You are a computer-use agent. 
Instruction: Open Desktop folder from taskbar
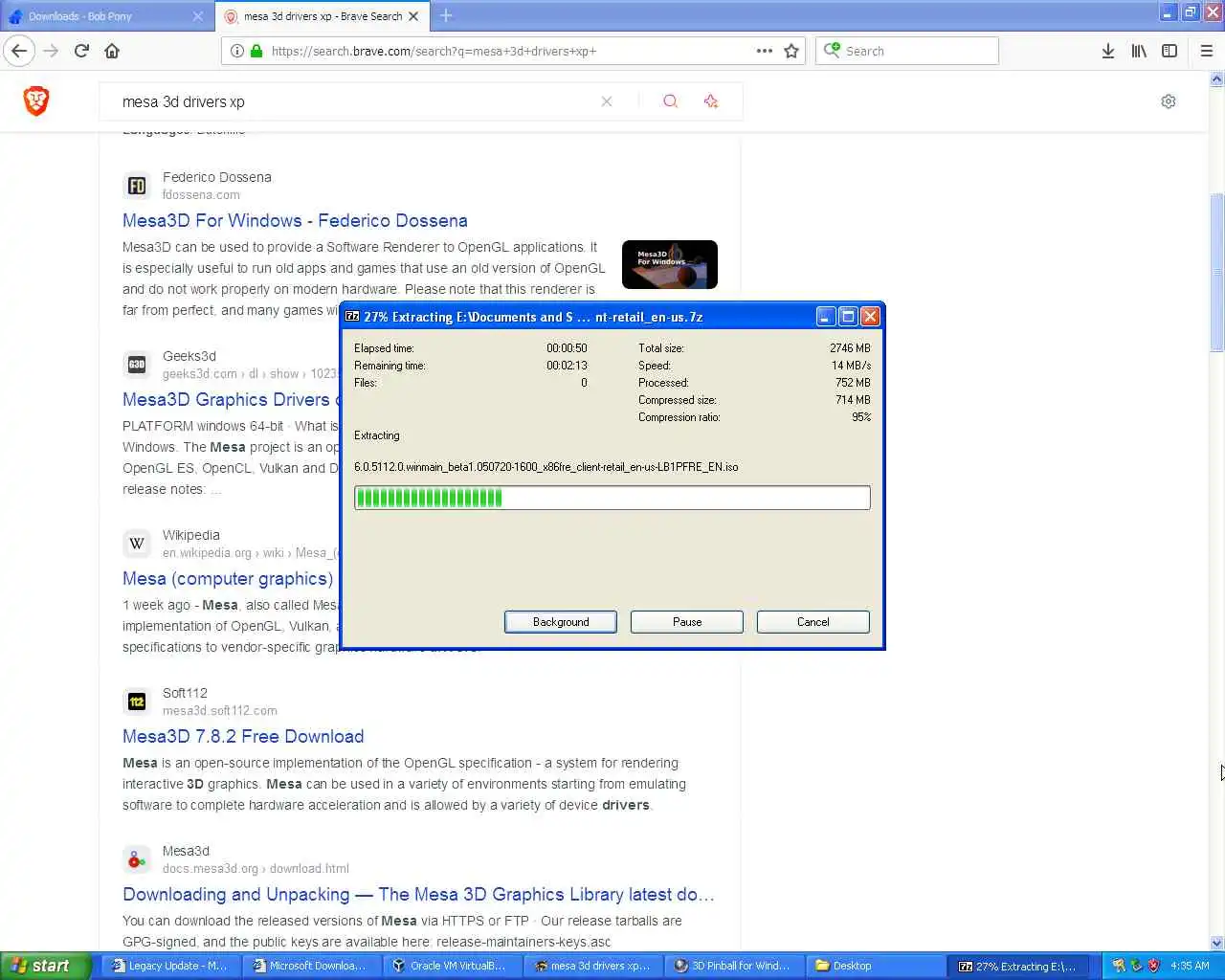point(874,966)
